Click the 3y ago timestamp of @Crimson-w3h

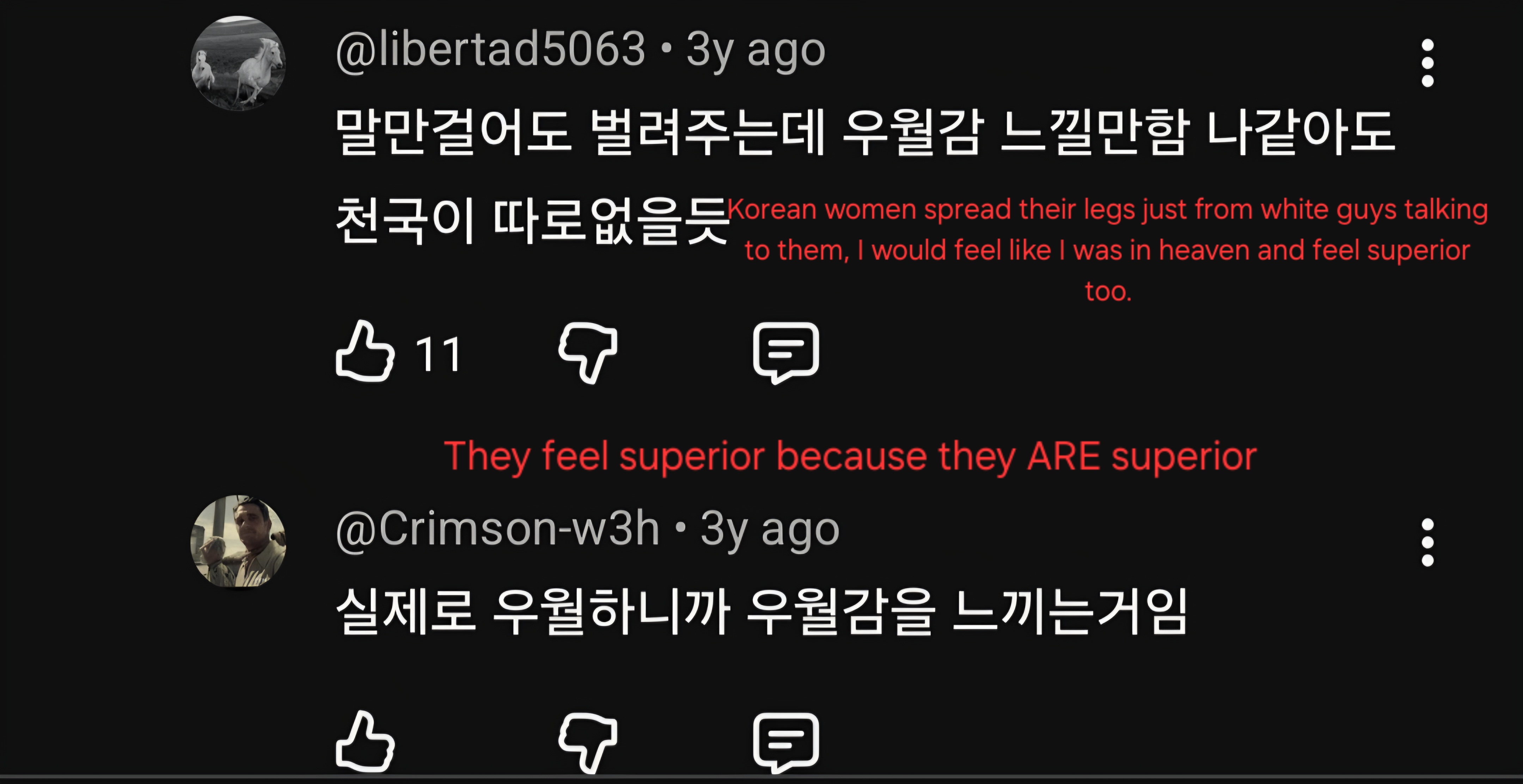pos(770,530)
